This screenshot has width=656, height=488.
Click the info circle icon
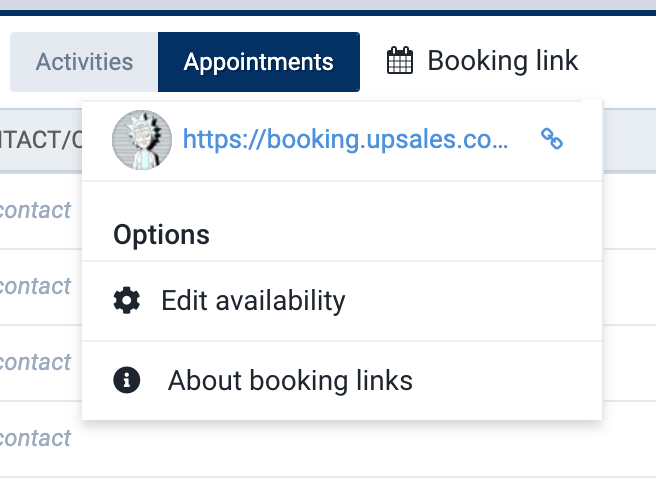coord(127,380)
